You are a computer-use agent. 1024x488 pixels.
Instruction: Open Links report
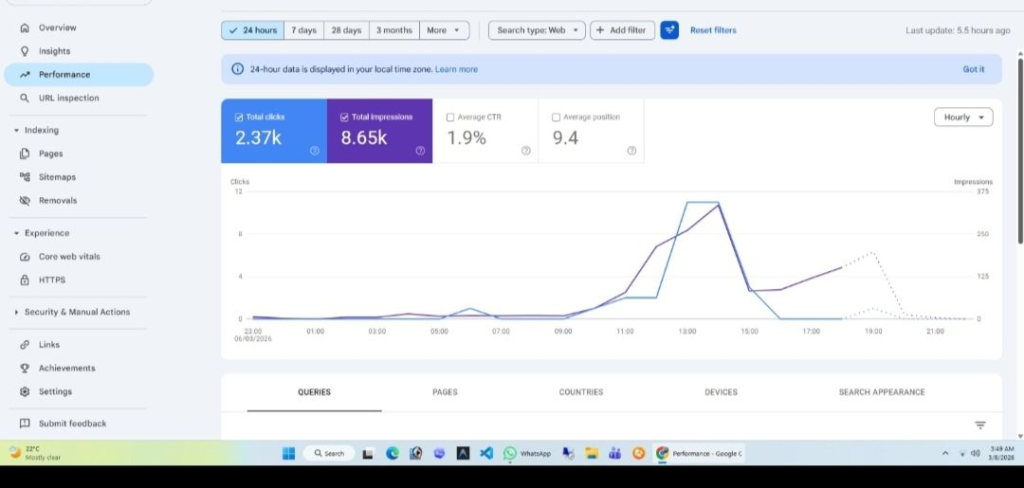click(49, 345)
